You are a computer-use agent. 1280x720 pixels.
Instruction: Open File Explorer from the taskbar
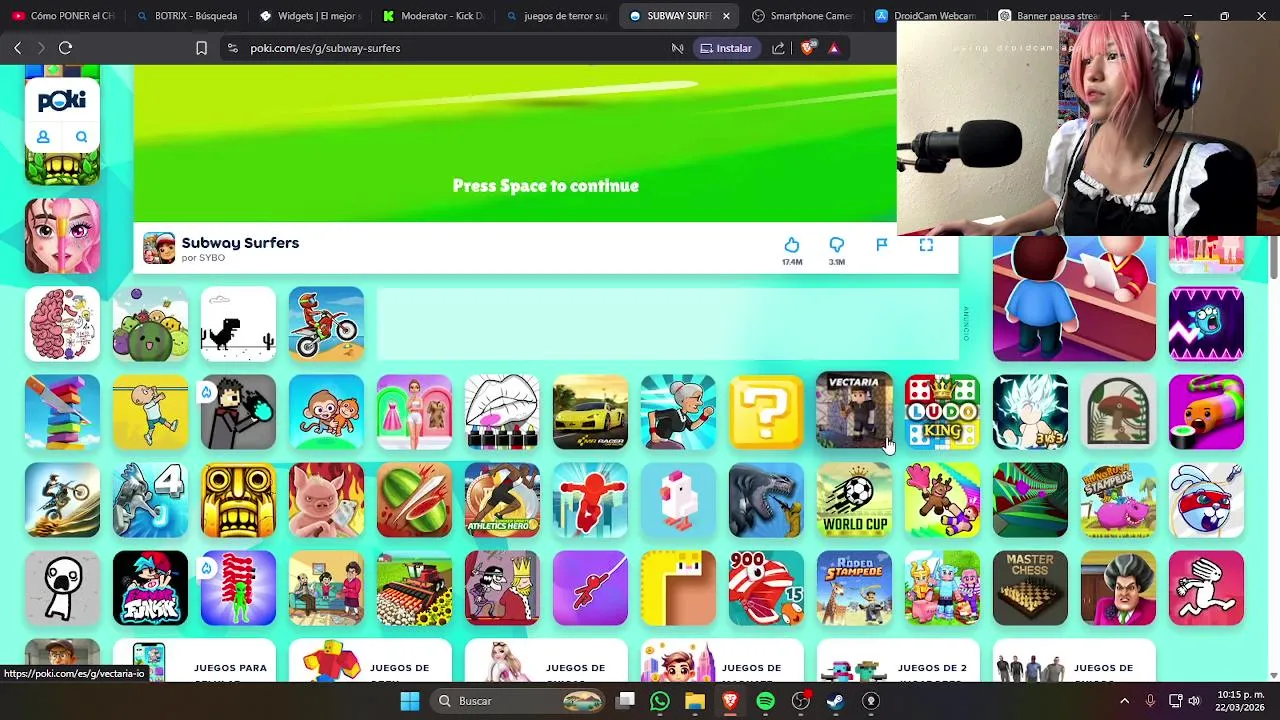click(694, 701)
